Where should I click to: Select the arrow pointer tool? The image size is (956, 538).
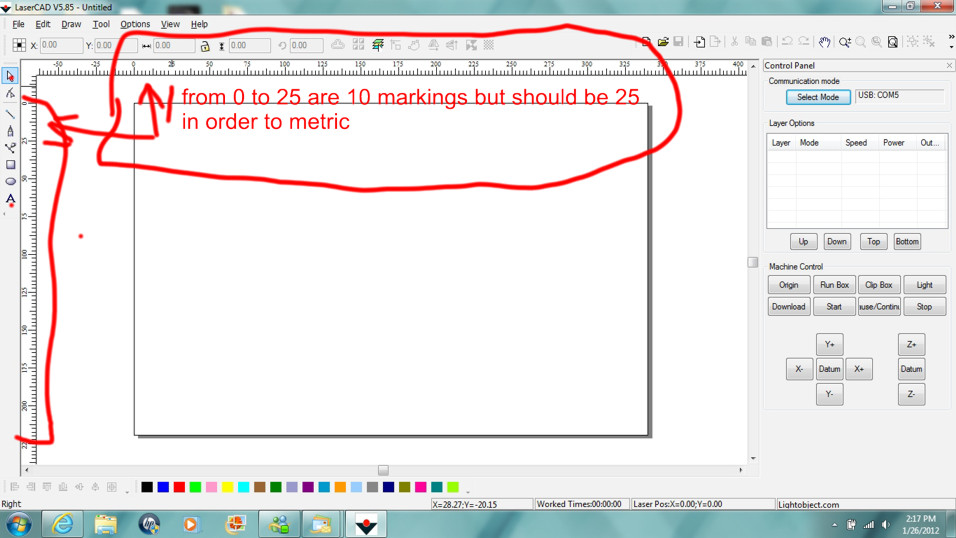pyautogui.click(x=10, y=76)
